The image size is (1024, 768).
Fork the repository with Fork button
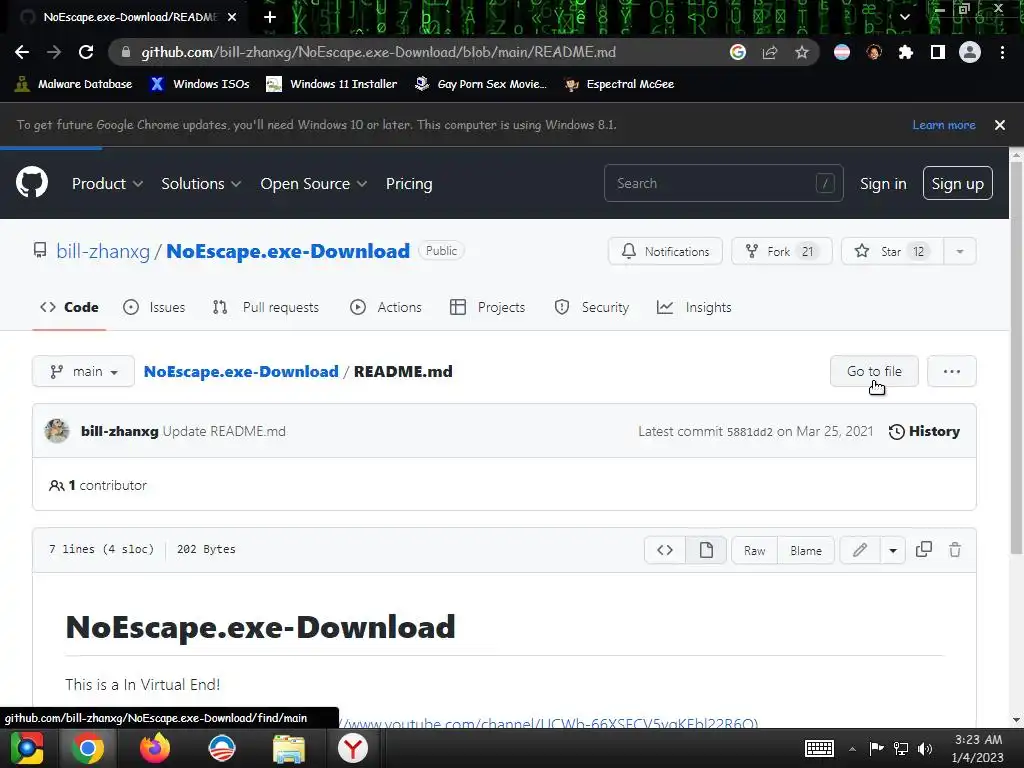point(782,251)
